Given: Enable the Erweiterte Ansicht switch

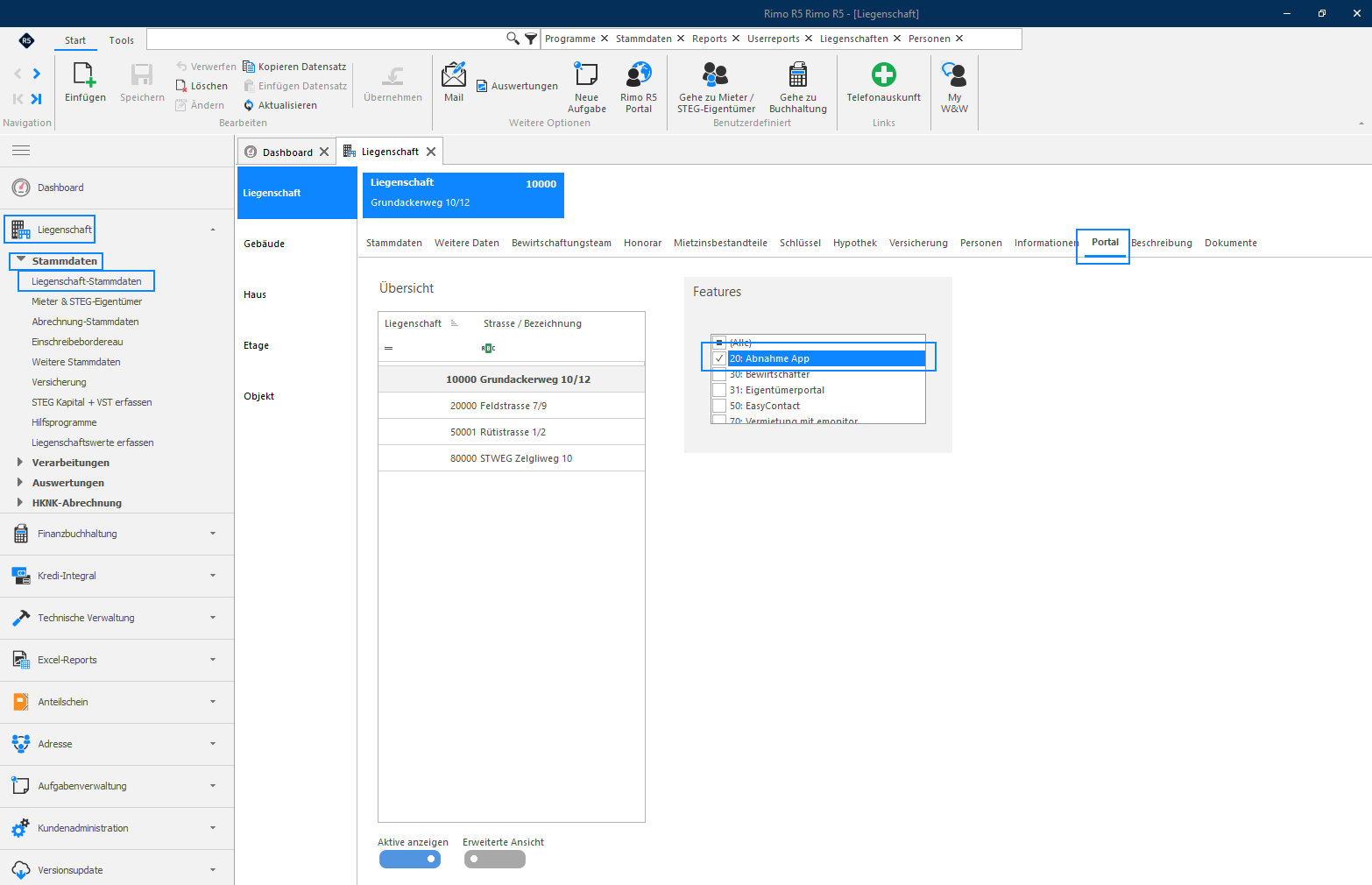Looking at the screenshot, I should 495,860.
